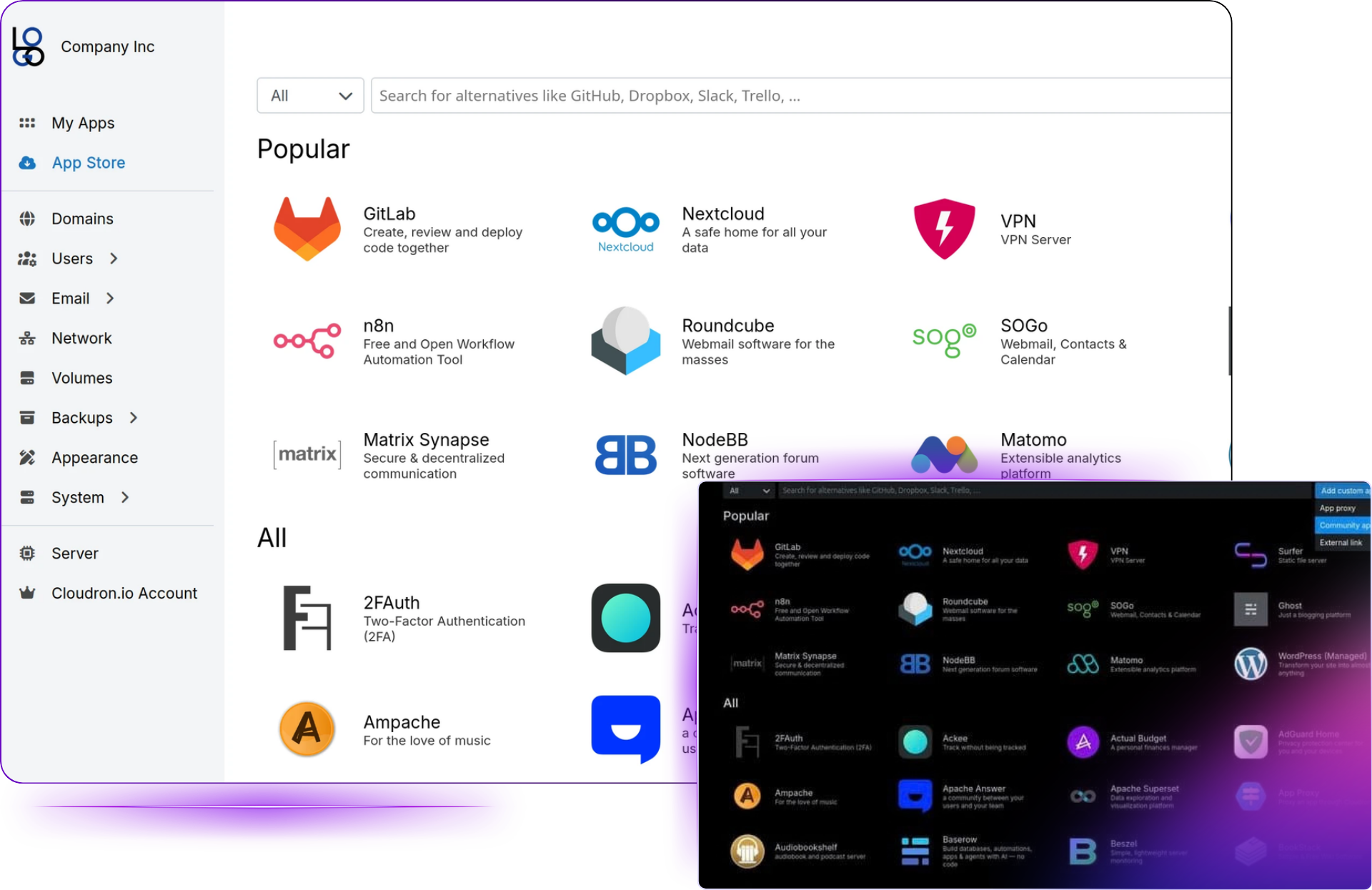Choose App proxy menu entry in dark window
This screenshot has height=890, width=1372.
1342,508
